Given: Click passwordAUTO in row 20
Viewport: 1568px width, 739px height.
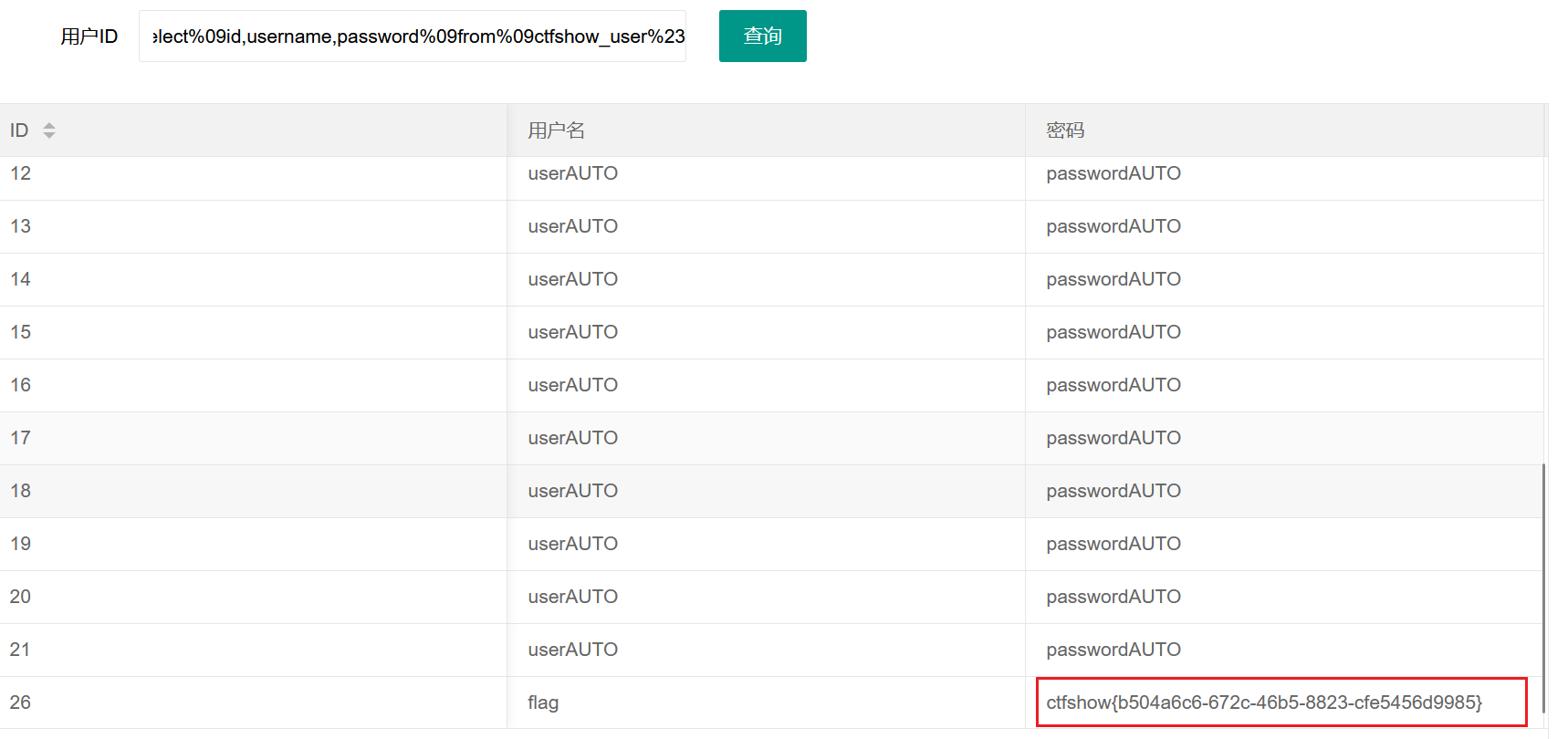Looking at the screenshot, I should (1113, 597).
